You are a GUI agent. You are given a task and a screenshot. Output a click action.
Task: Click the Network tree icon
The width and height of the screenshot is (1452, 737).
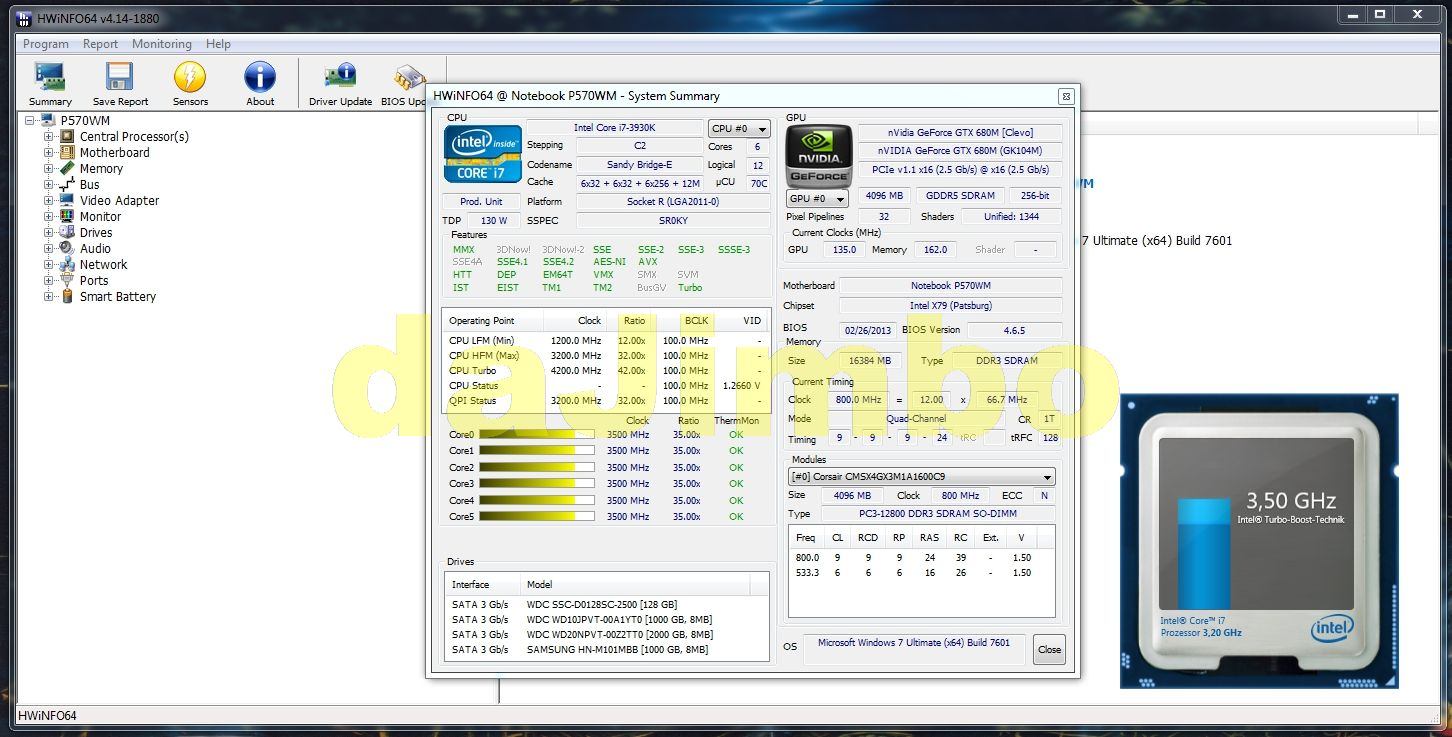pos(67,265)
